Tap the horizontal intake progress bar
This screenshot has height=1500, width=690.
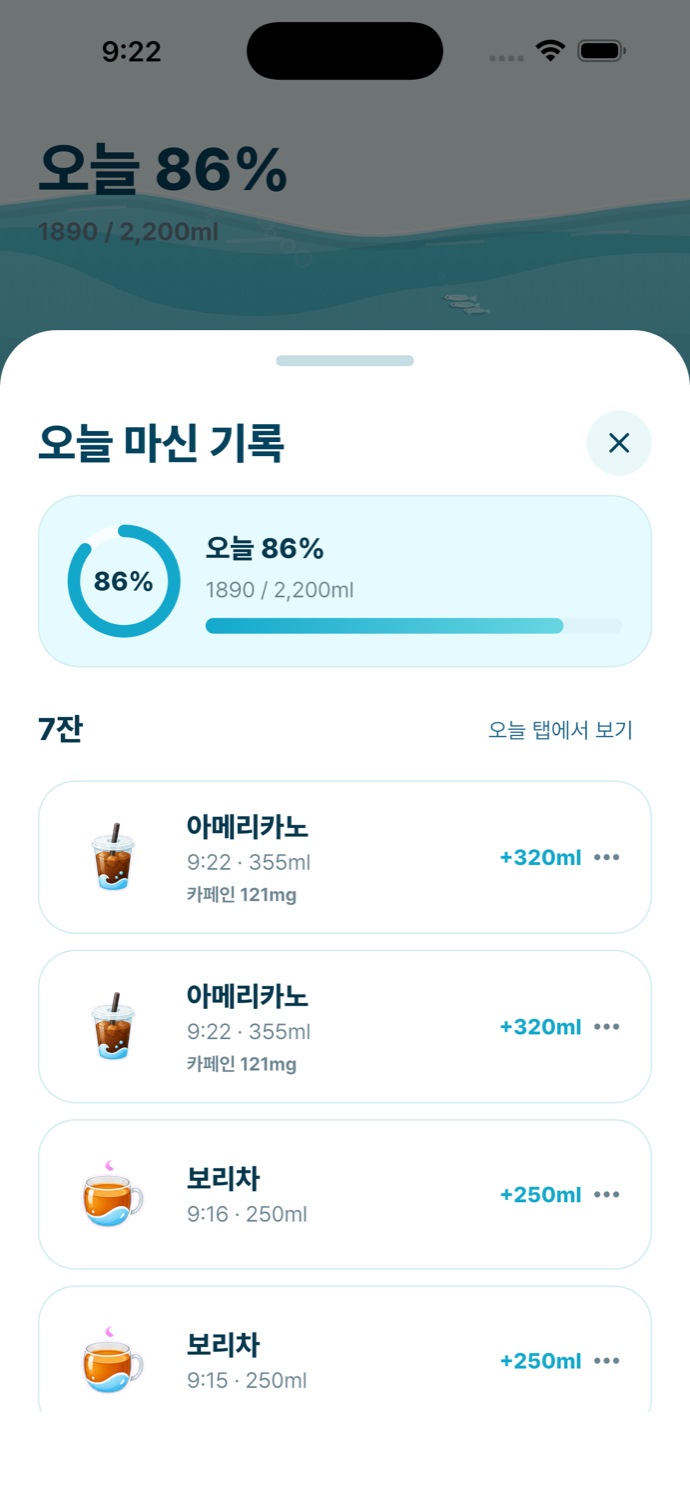tap(414, 626)
